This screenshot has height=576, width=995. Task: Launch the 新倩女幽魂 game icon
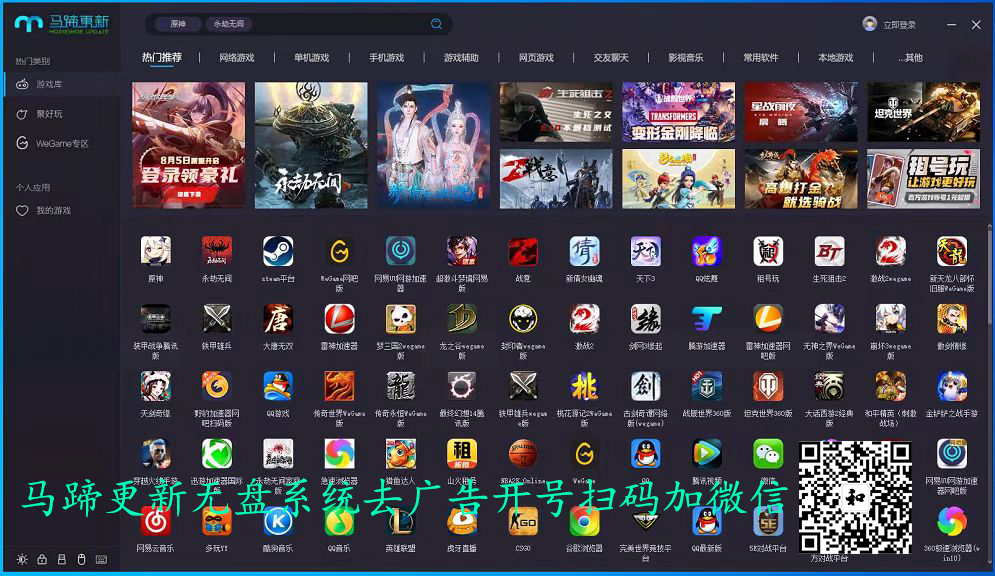(584, 251)
